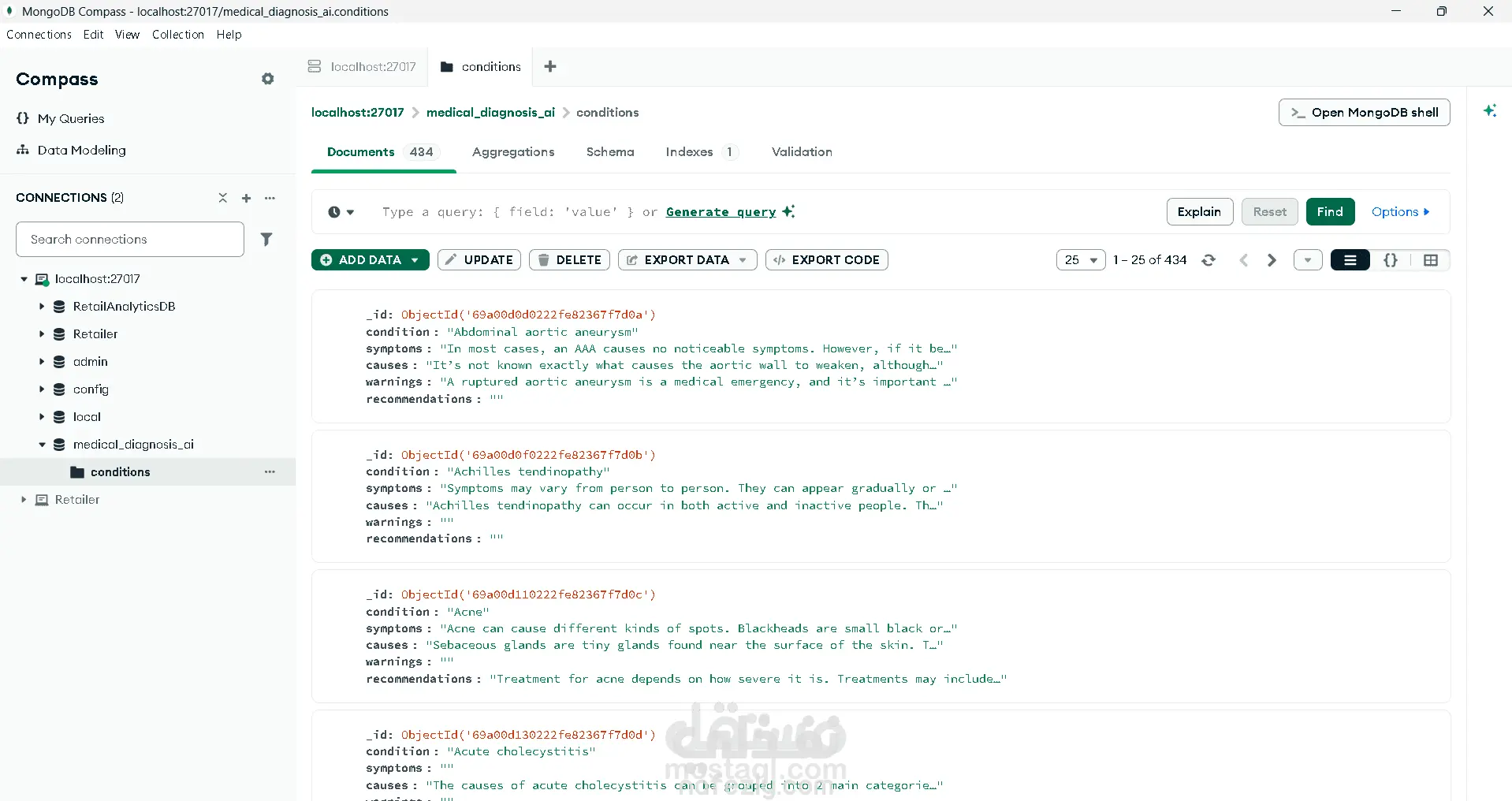The width and height of the screenshot is (1512, 801).
Task: Open the Collection menu
Action: (x=178, y=35)
